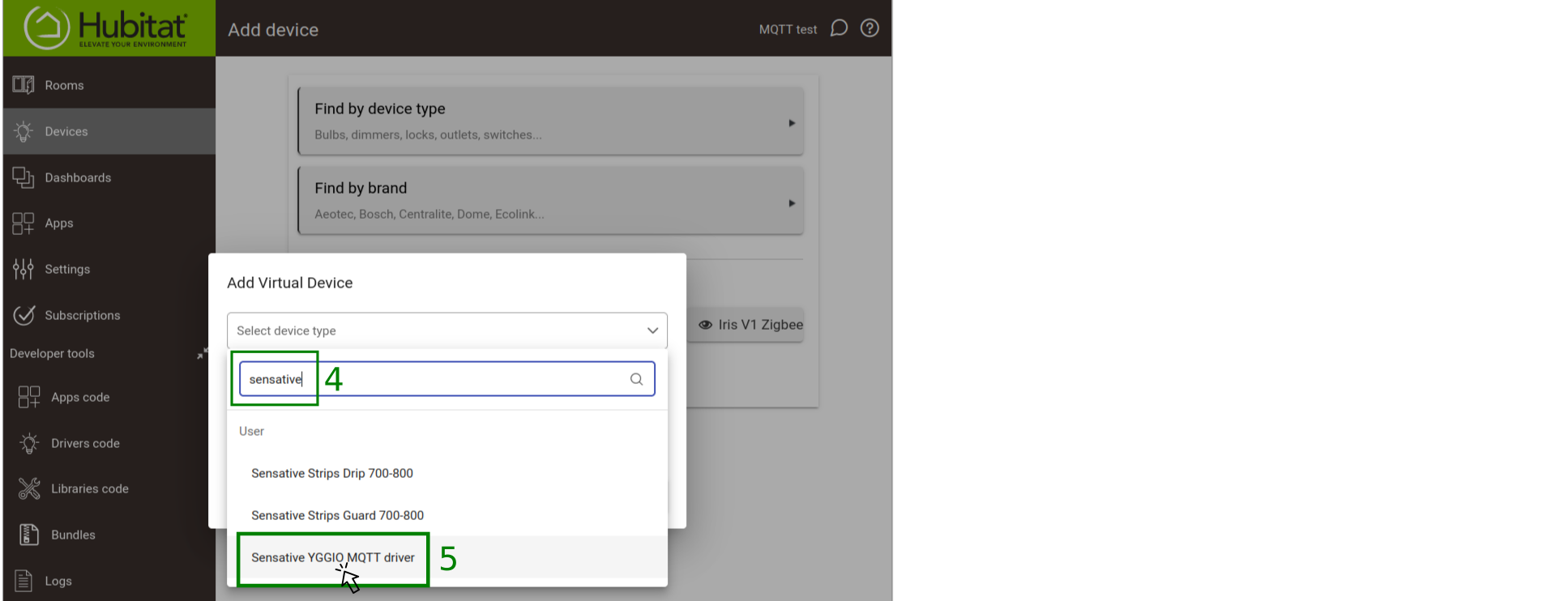Click the Logs document icon
Screen dimensions: 1568x601
tap(23, 581)
